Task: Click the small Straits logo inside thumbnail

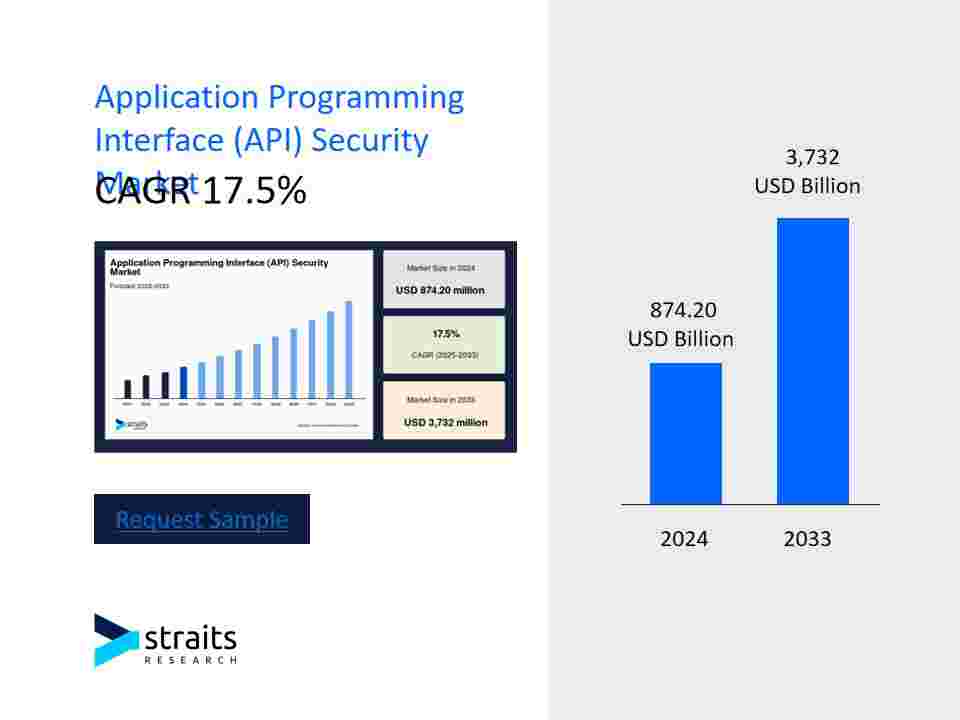Action: point(132,424)
